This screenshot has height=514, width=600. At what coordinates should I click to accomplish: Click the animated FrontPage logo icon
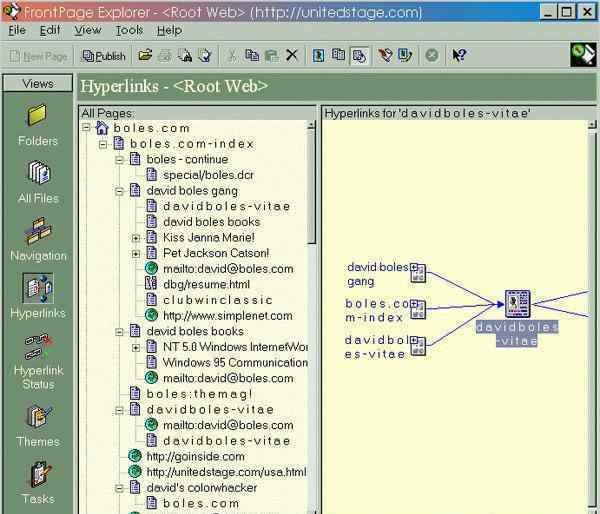click(x=583, y=55)
